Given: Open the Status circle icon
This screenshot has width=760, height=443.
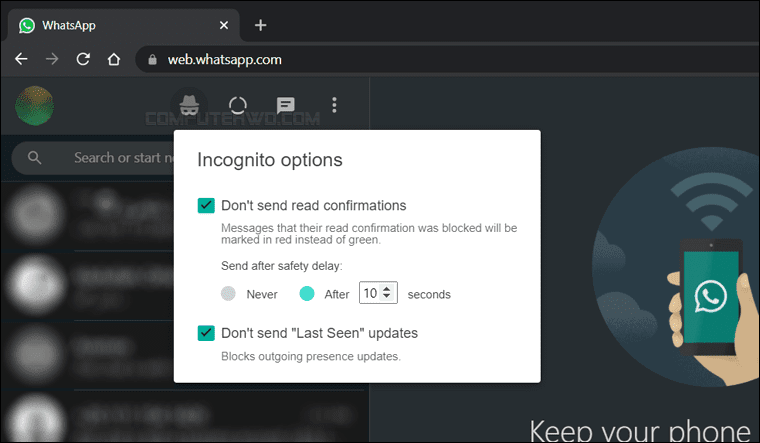Looking at the screenshot, I should [238, 105].
